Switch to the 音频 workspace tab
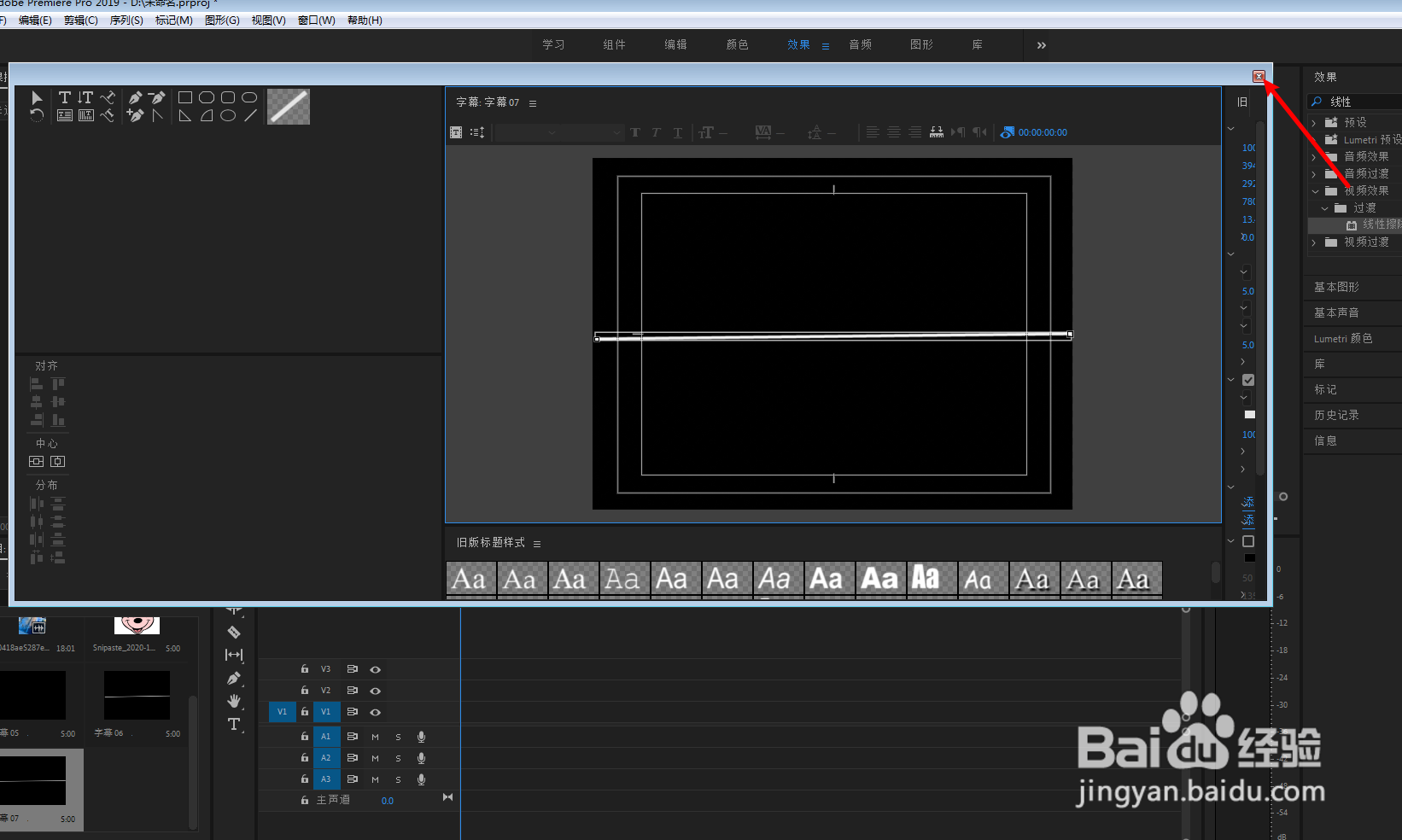The width and height of the screenshot is (1402, 840). (x=861, y=44)
